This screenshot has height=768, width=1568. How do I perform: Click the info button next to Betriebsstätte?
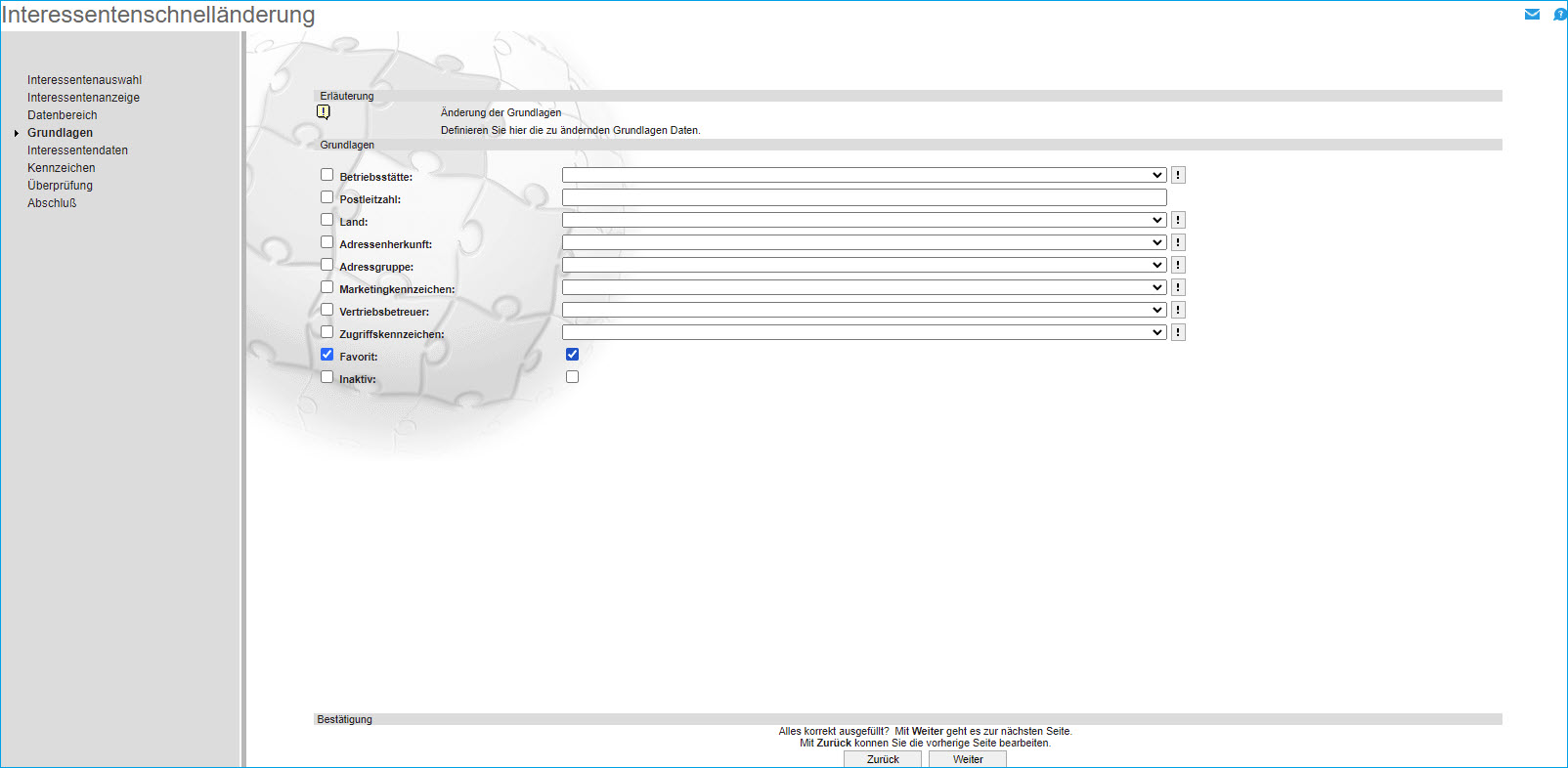coord(1178,175)
